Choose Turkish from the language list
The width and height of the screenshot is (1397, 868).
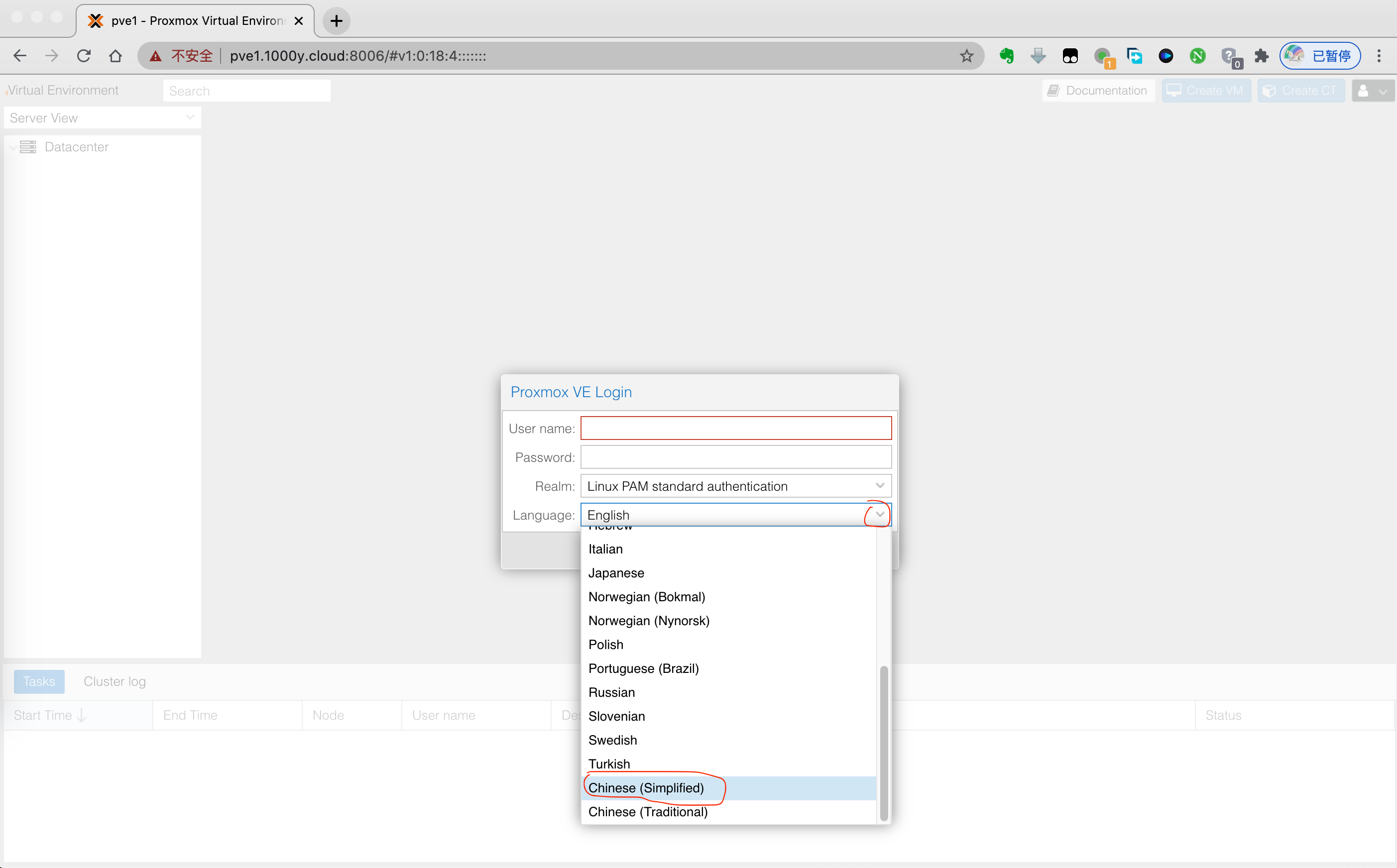click(729, 764)
